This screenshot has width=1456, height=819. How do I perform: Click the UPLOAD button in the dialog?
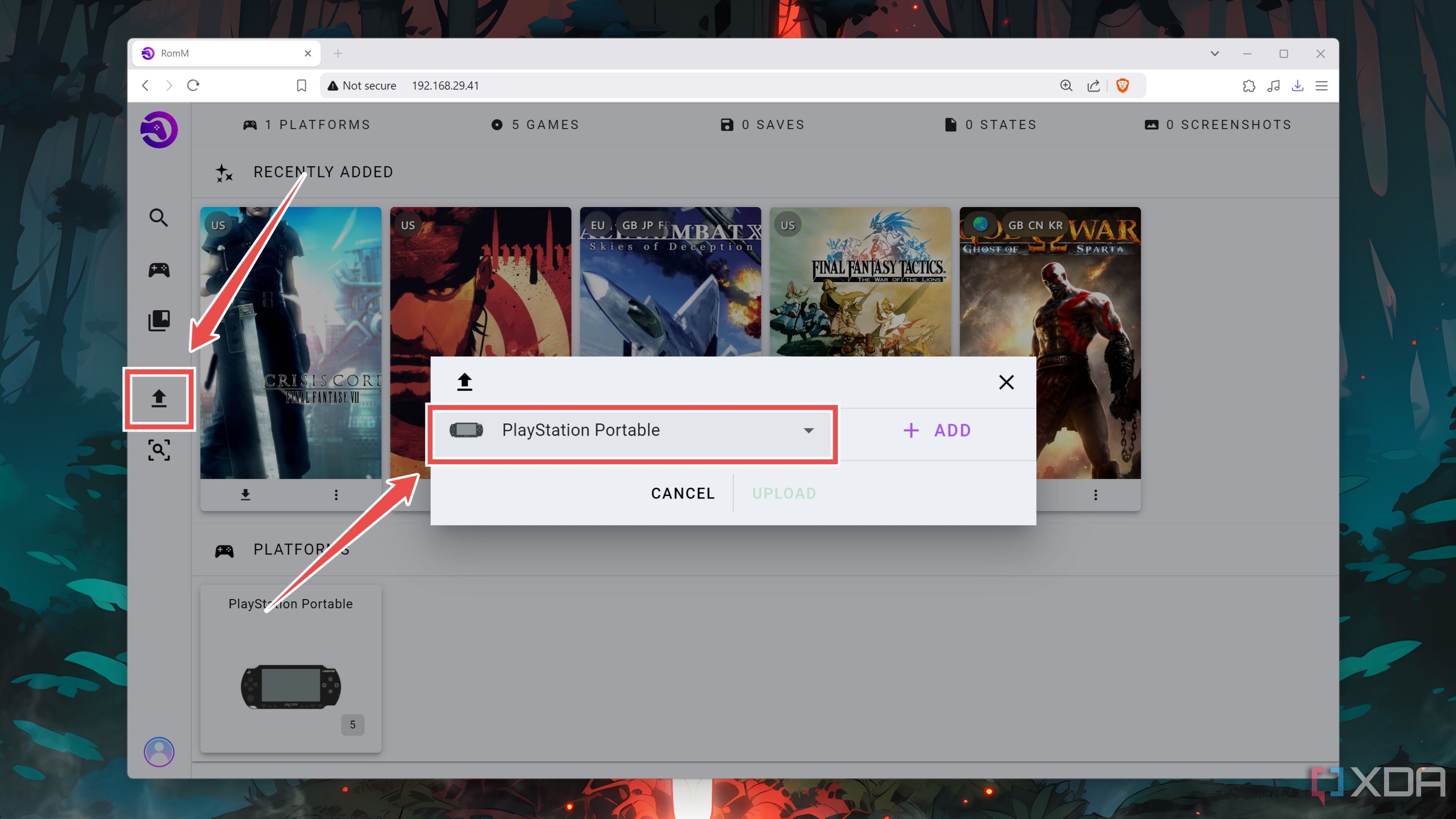click(784, 493)
